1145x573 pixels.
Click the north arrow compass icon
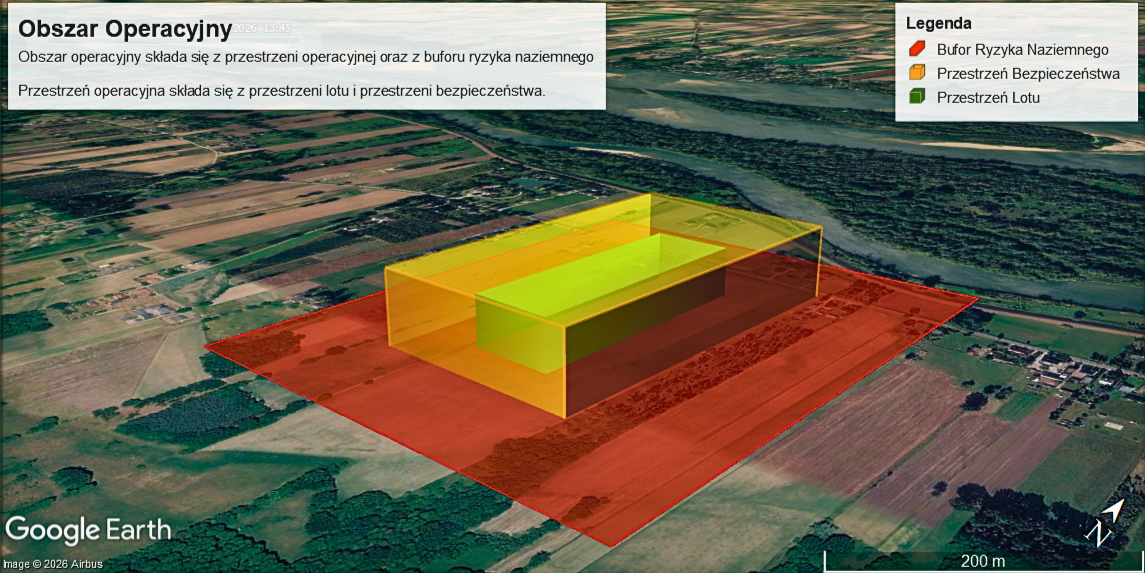pos(1105,523)
